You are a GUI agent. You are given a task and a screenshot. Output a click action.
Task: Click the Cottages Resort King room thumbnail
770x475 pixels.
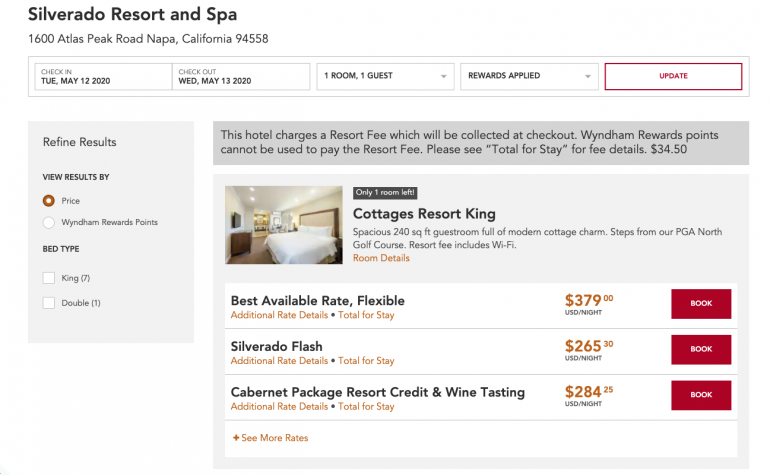pos(285,225)
